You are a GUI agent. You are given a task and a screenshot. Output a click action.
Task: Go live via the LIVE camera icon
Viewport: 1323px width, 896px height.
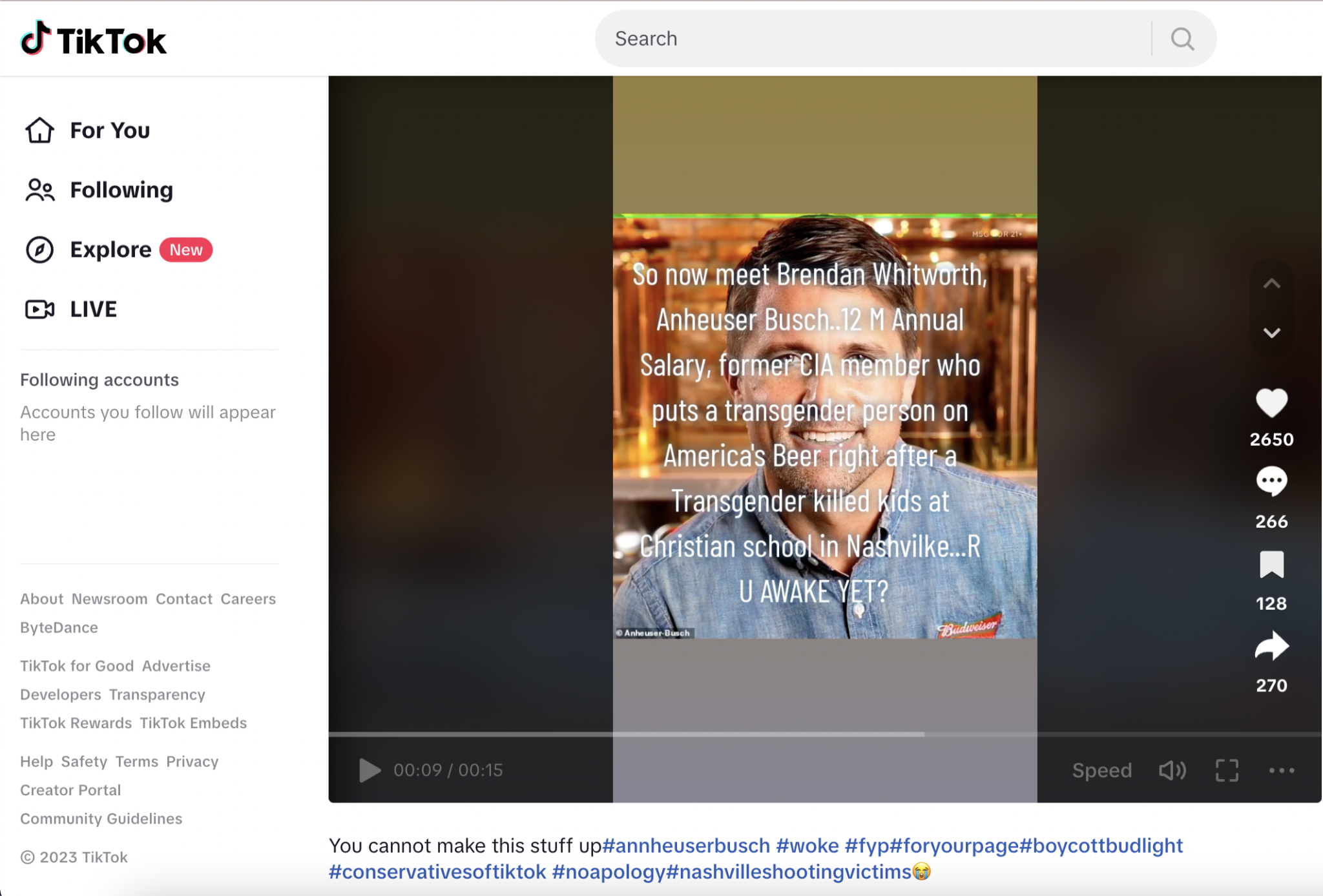coord(39,309)
